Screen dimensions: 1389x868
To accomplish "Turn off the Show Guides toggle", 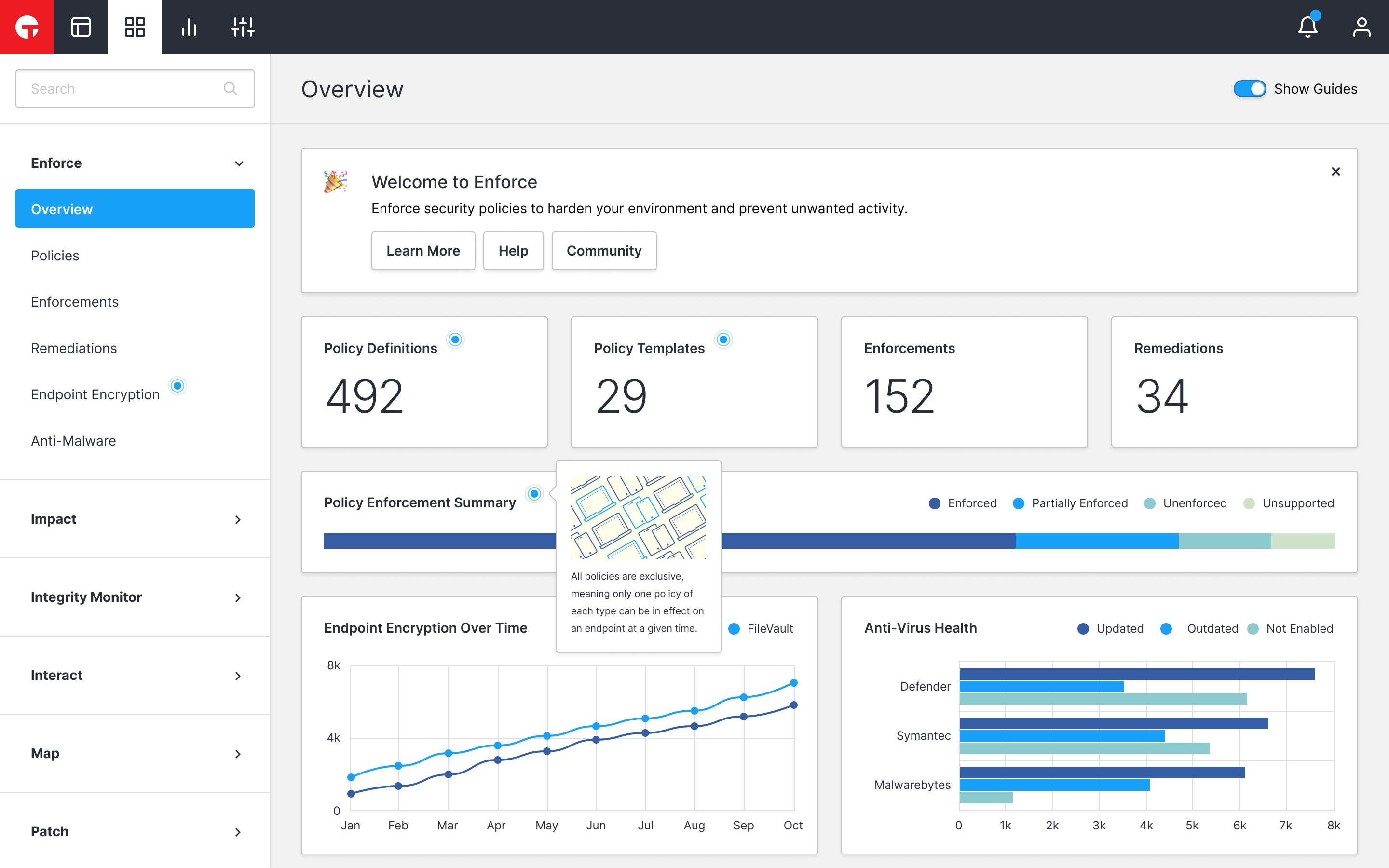I will 1250,89.
